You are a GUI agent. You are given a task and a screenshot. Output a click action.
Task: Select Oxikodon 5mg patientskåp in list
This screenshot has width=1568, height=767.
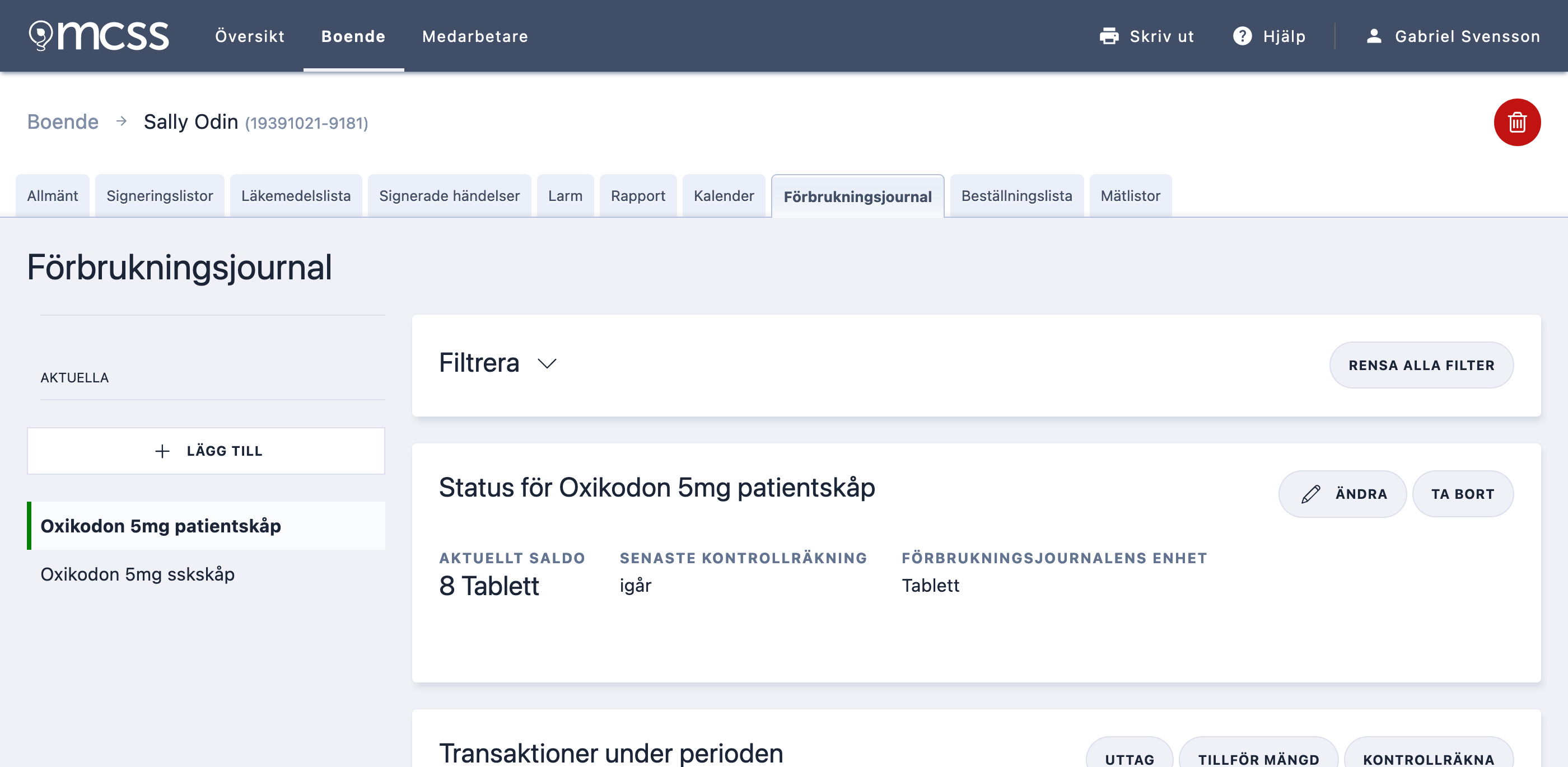(x=206, y=525)
